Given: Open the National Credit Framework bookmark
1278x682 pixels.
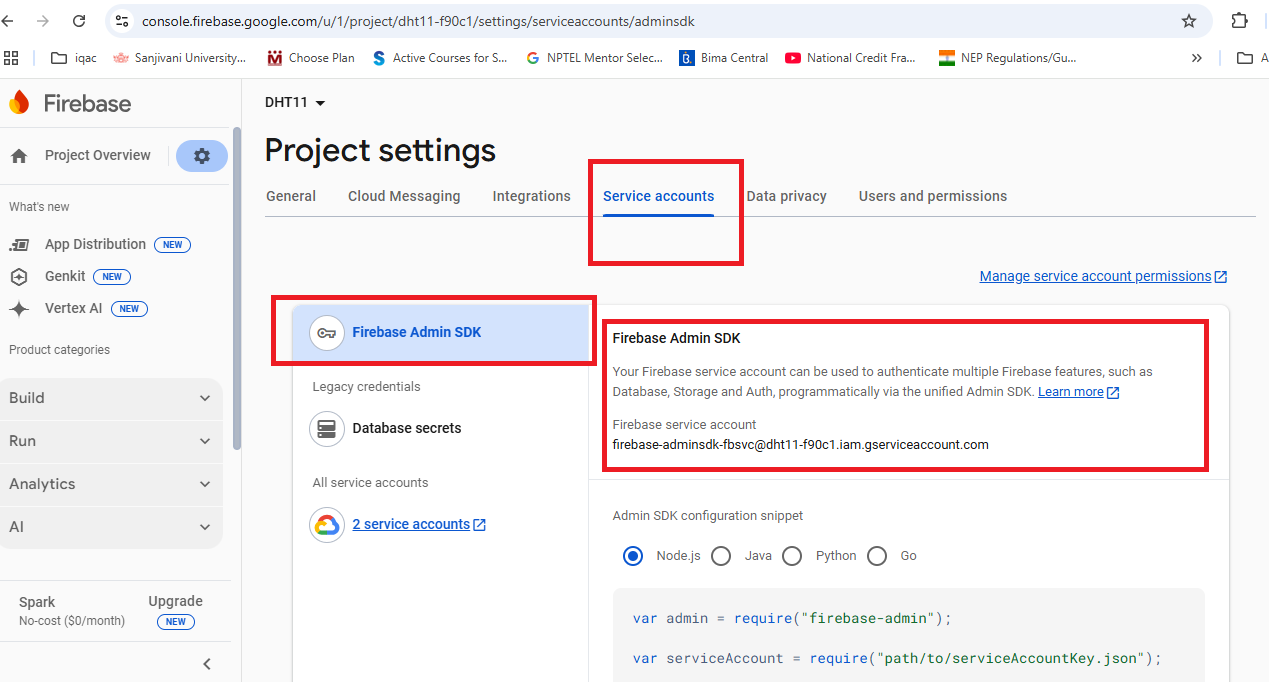Looking at the screenshot, I should (x=851, y=58).
